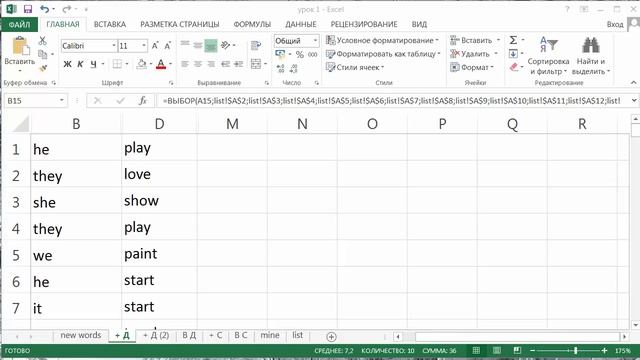Viewport: 640px width, 360px height.
Task: Toggle bold (Ж) formatting
Action: point(67,64)
